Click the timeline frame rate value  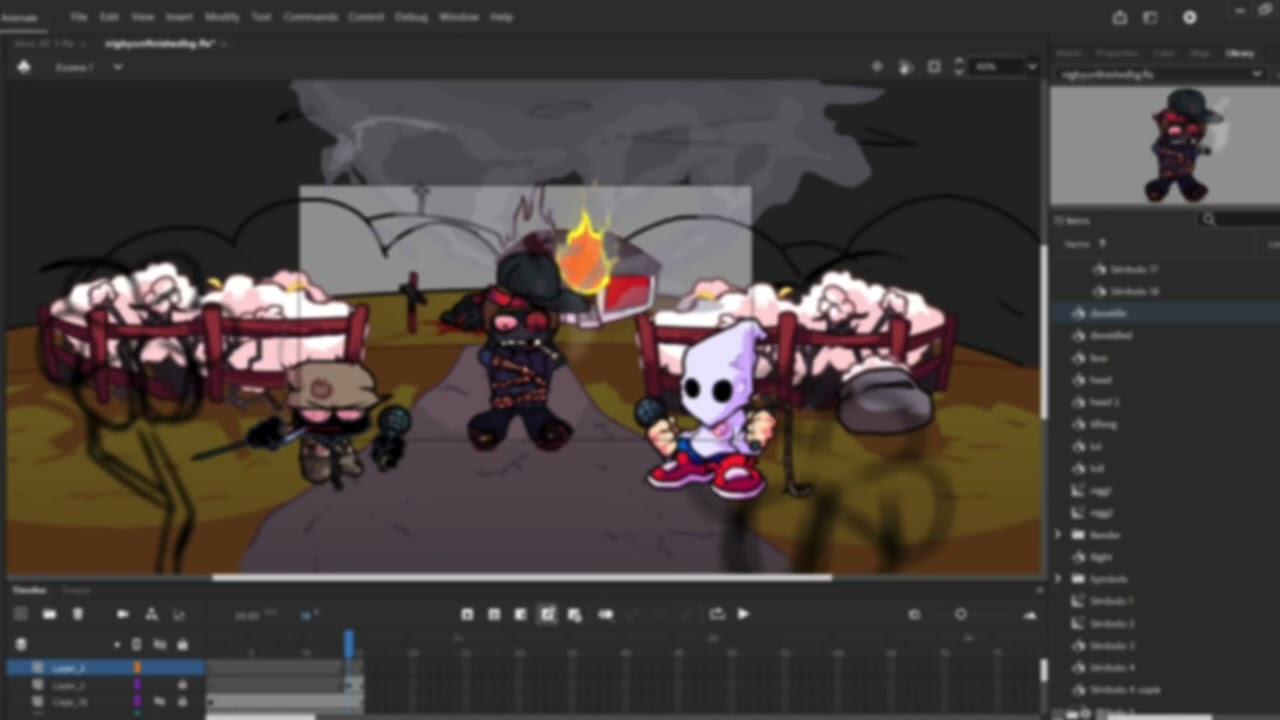(247, 616)
